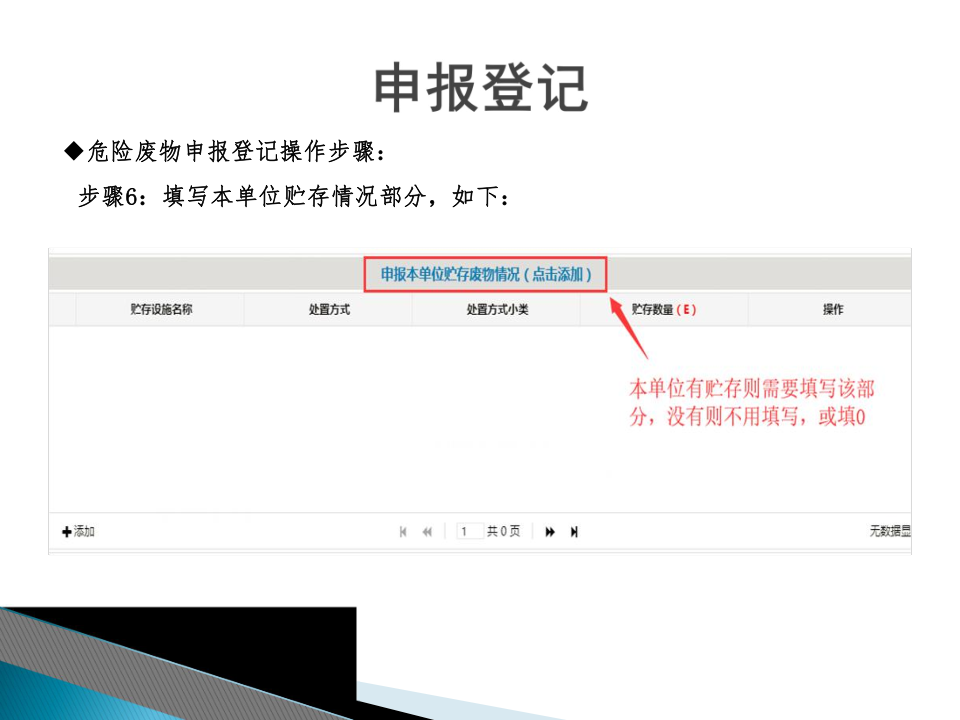Go to last page pager icon
The height and width of the screenshot is (720, 960).
coord(574,531)
